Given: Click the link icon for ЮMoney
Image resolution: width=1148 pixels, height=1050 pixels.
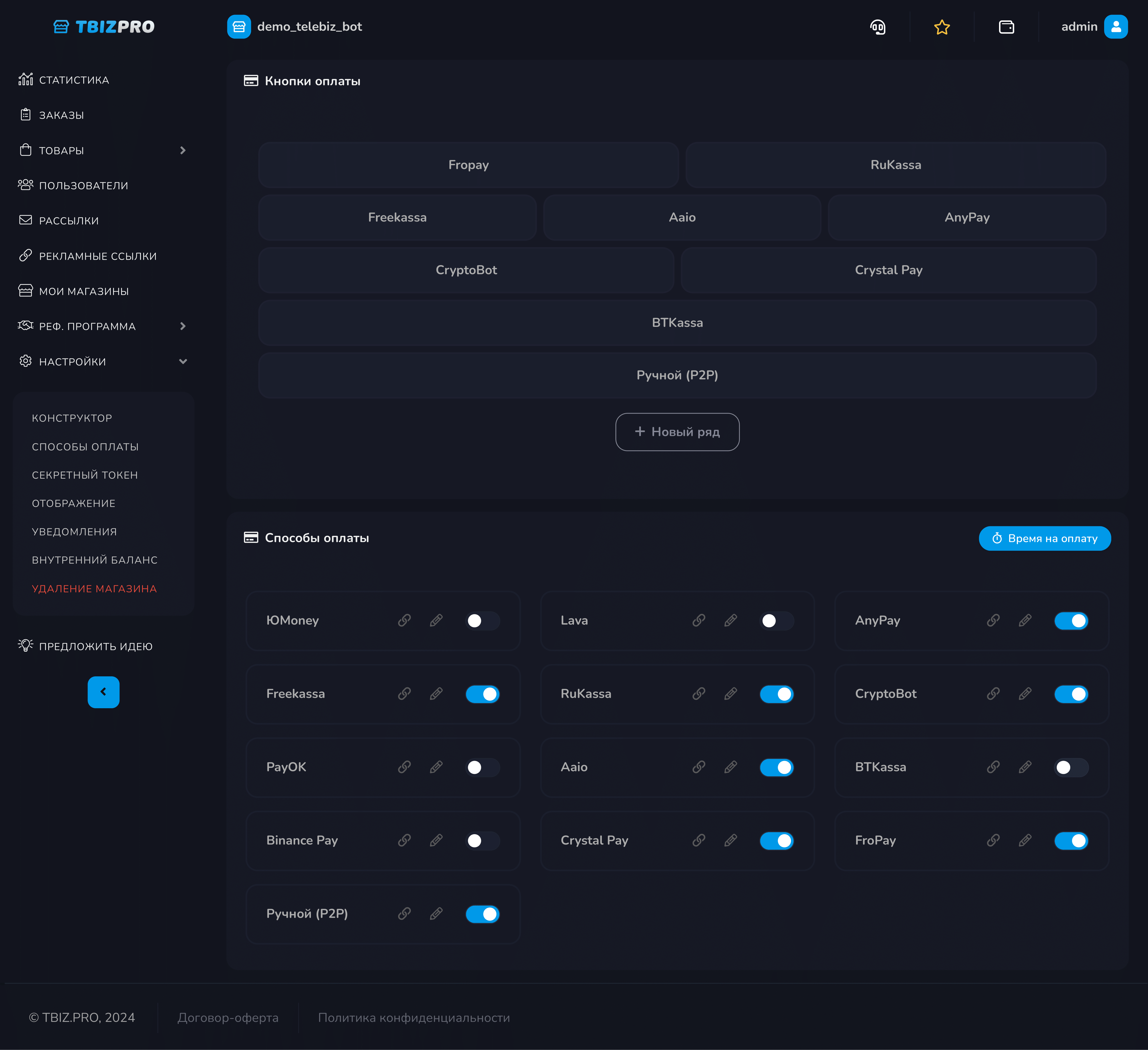Looking at the screenshot, I should point(404,620).
